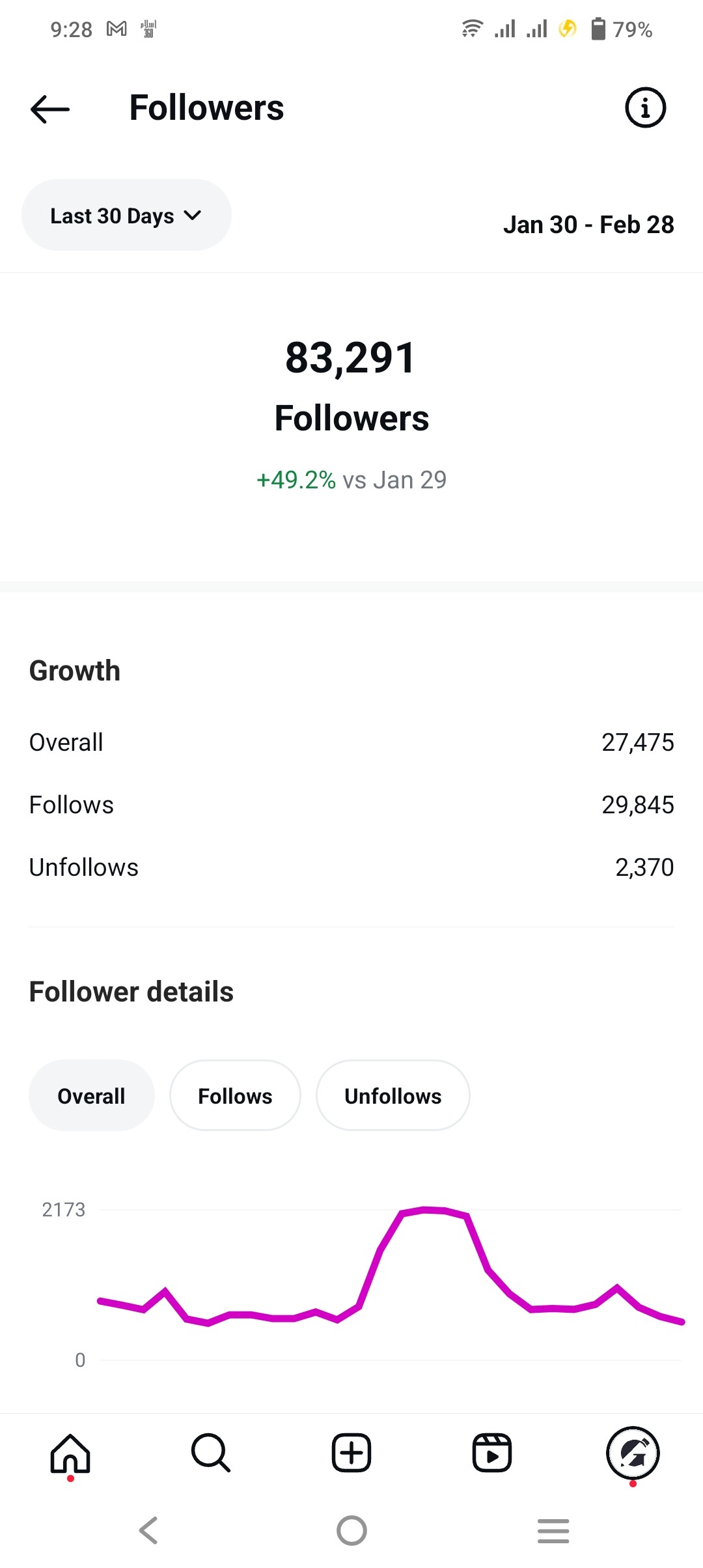Tap the Follows growth row
This screenshot has width=703, height=1568.
351,805
